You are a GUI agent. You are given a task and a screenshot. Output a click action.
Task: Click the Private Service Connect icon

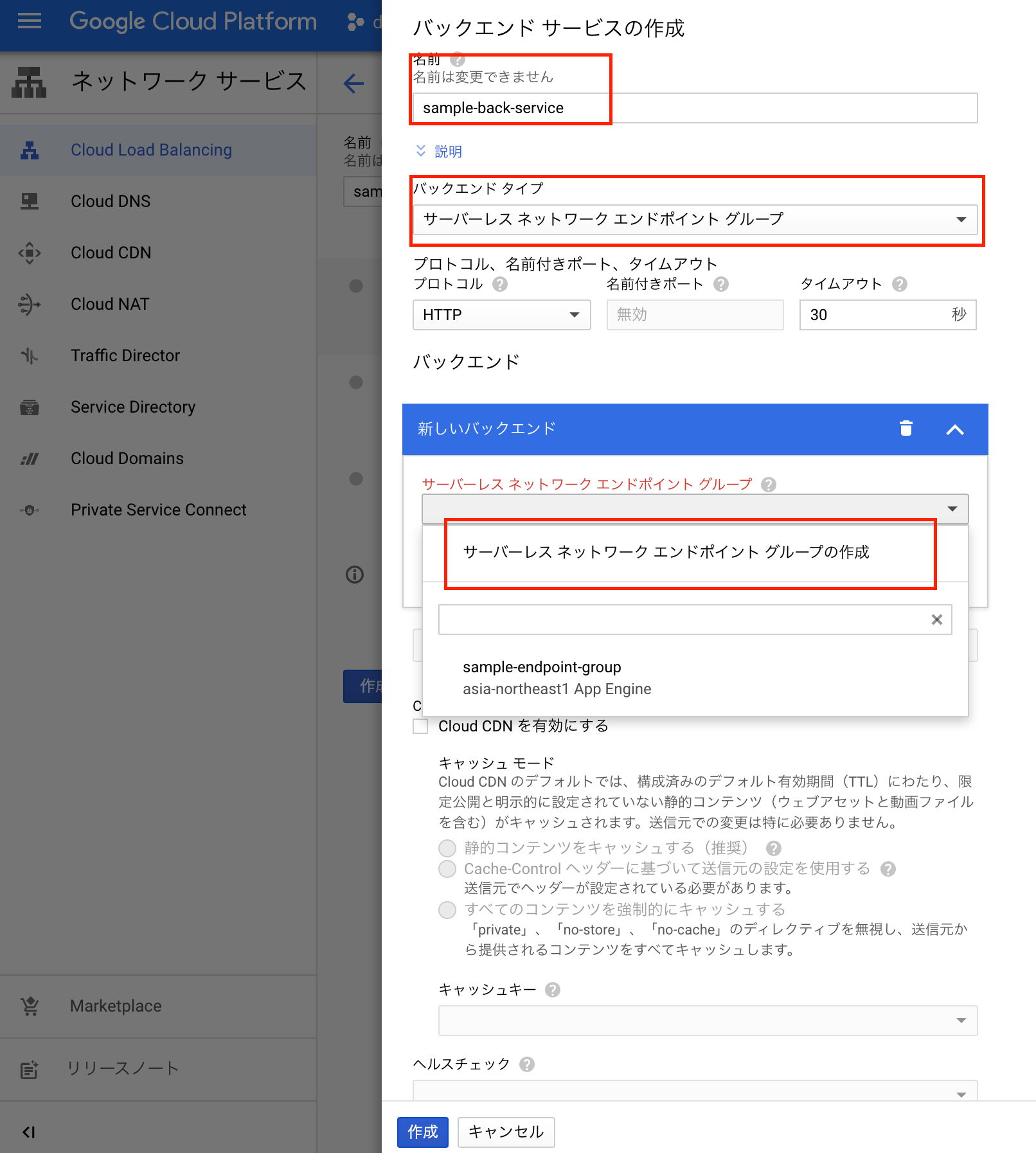click(30, 510)
